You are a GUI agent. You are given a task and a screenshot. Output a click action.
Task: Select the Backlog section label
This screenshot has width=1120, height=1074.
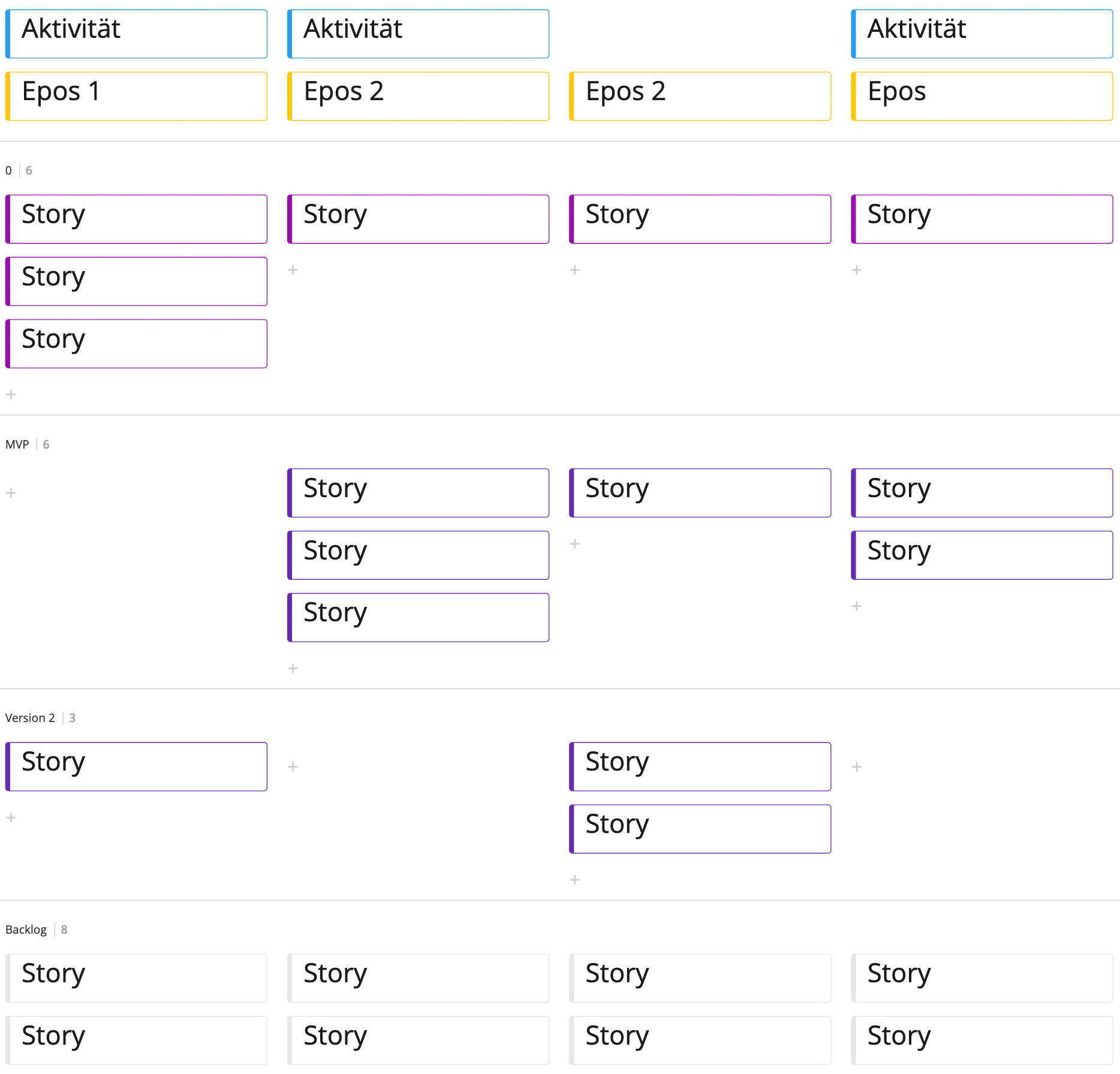pos(26,929)
